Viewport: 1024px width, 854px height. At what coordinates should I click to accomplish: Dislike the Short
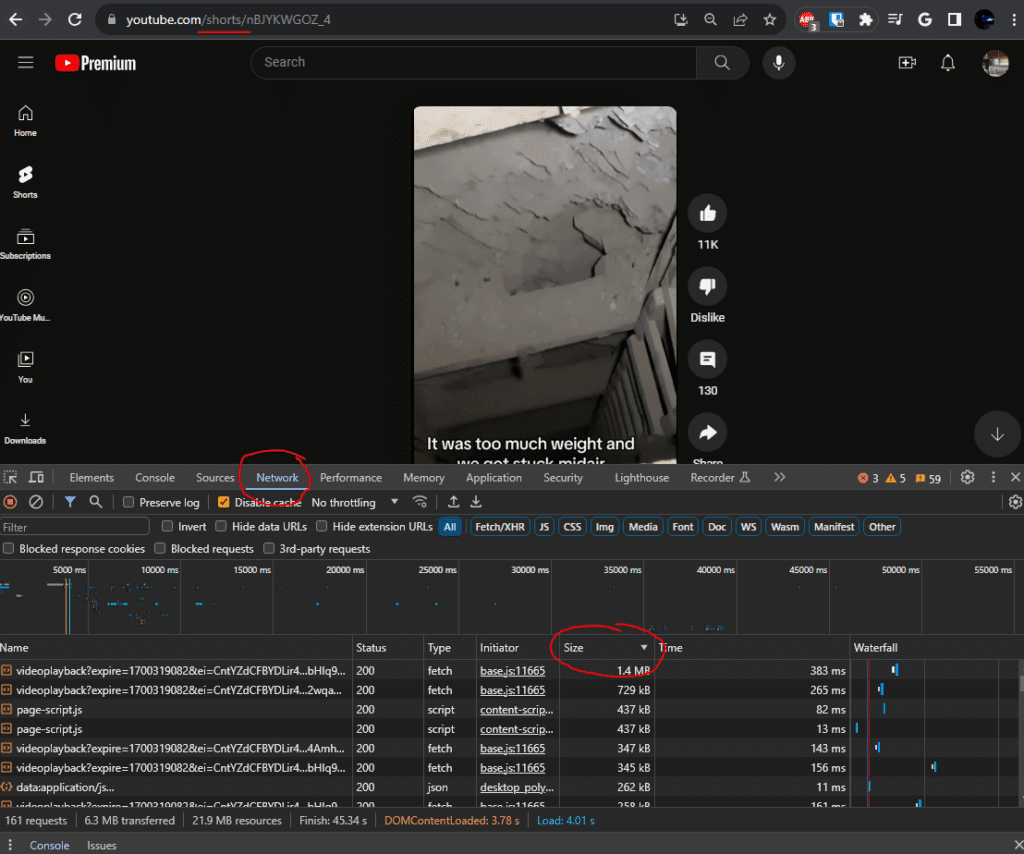point(707,287)
